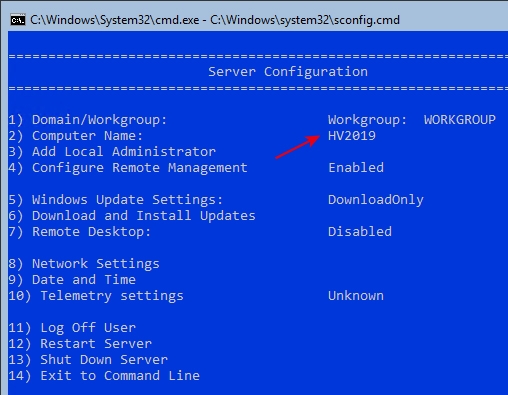Screen dimensions: 508x395
Task: Click Windows Update Settings line
Action: [x=116, y=200]
